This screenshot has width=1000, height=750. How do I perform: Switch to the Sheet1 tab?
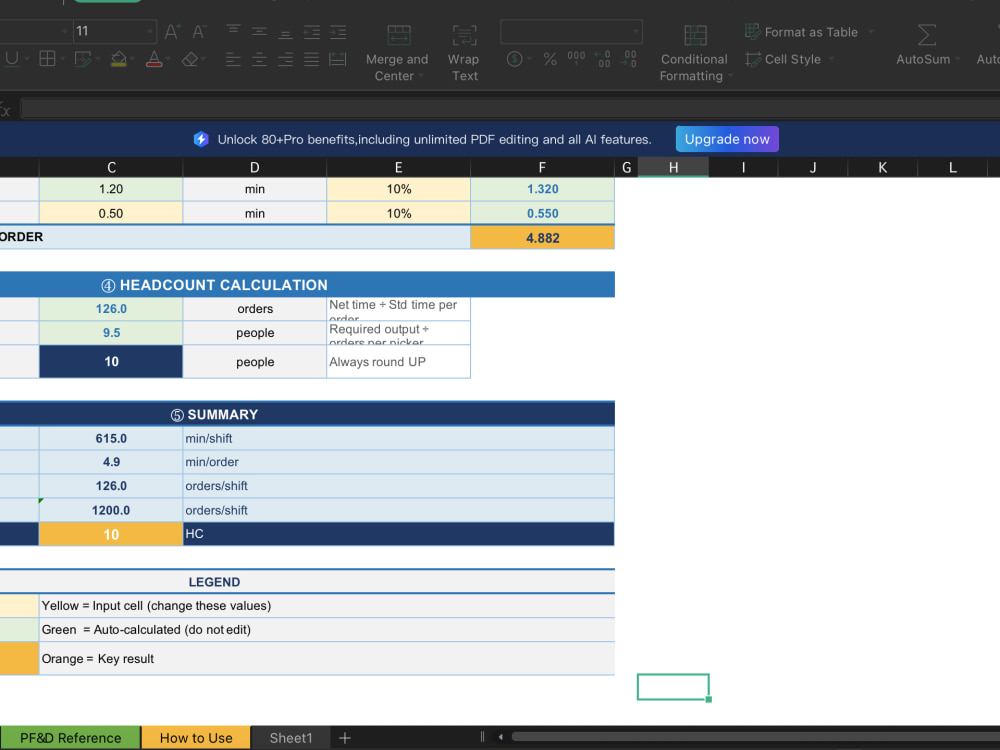(x=291, y=738)
